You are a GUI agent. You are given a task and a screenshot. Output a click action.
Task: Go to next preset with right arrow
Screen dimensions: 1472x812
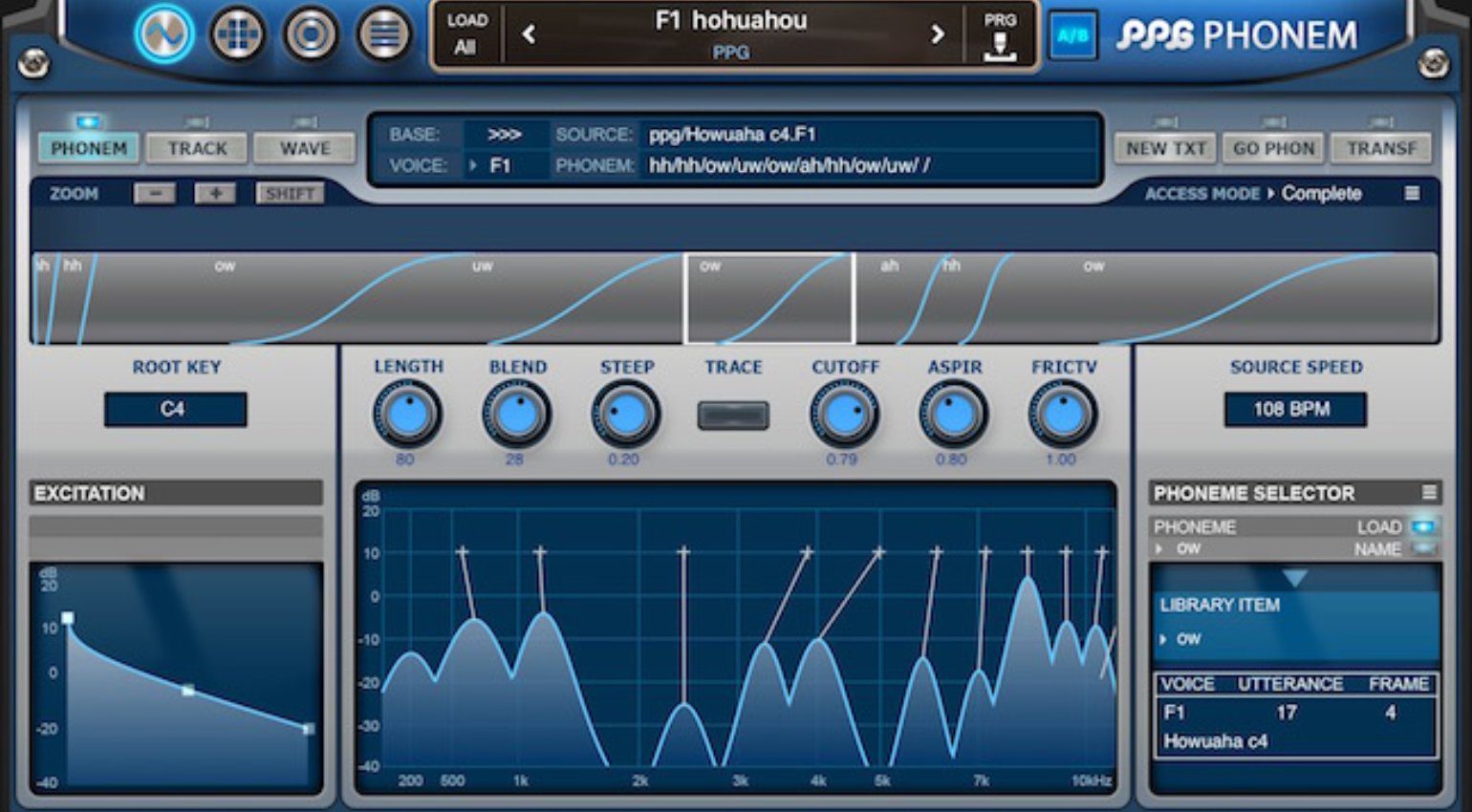(x=937, y=35)
